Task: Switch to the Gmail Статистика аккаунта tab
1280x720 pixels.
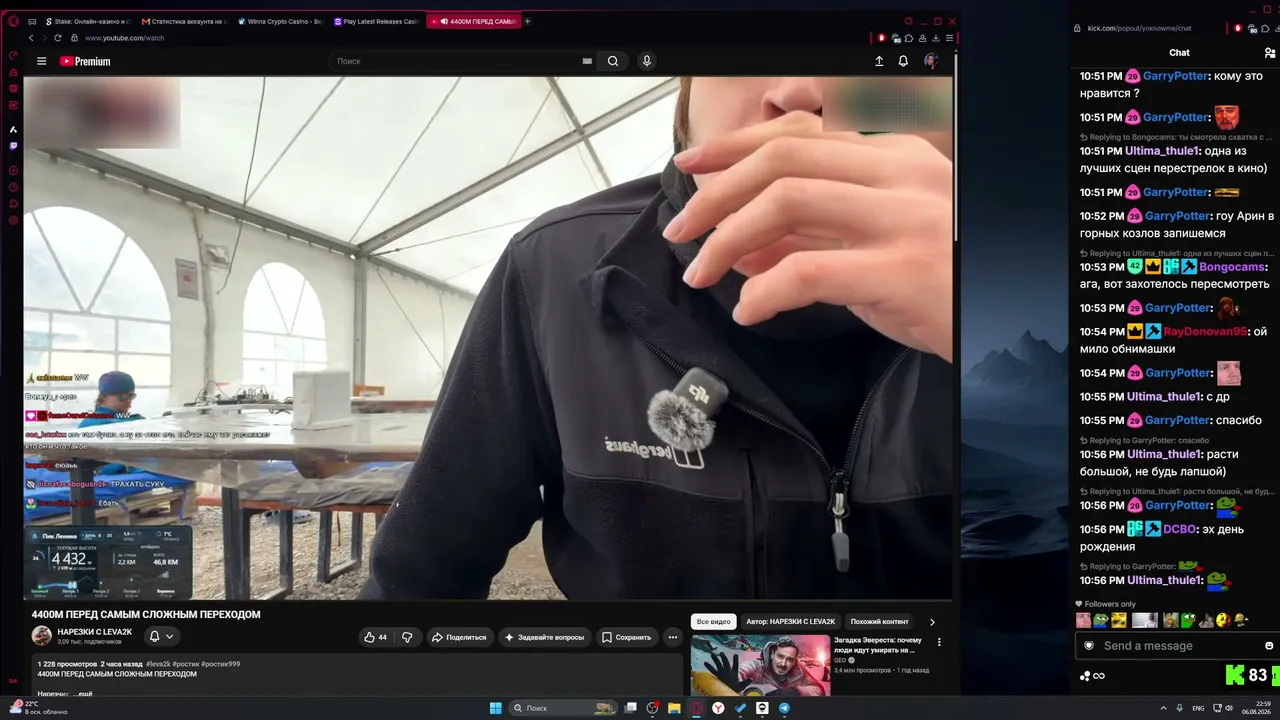Action: [185, 21]
